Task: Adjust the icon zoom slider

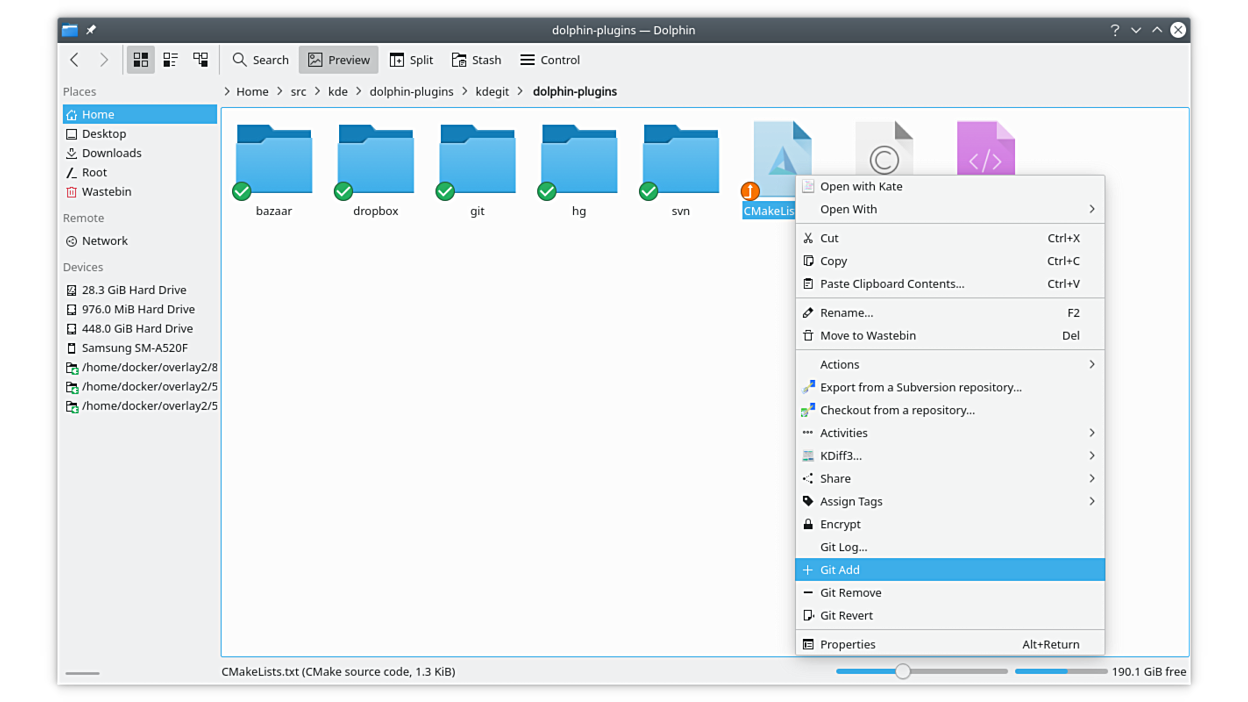Action: (903, 672)
